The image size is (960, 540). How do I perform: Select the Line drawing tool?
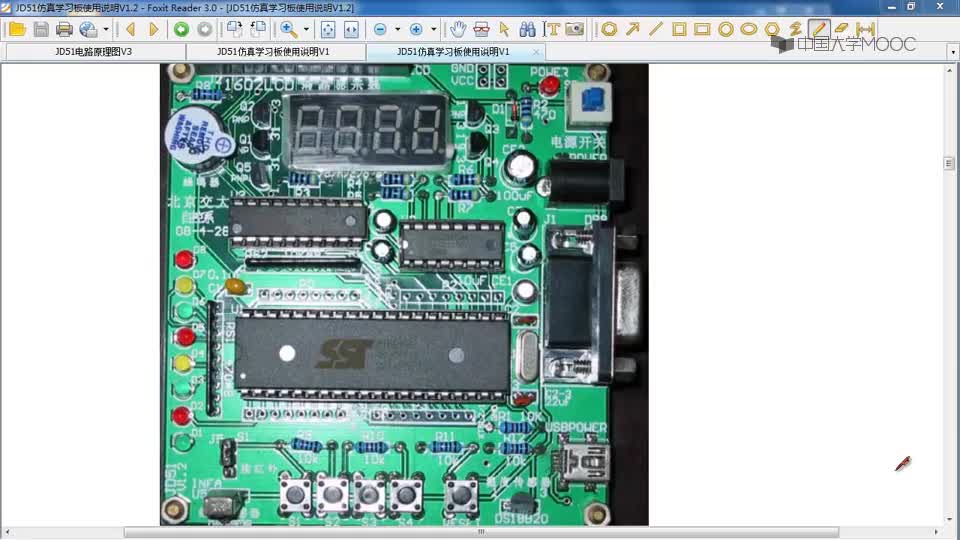pyautogui.click(x=656, y=29)
